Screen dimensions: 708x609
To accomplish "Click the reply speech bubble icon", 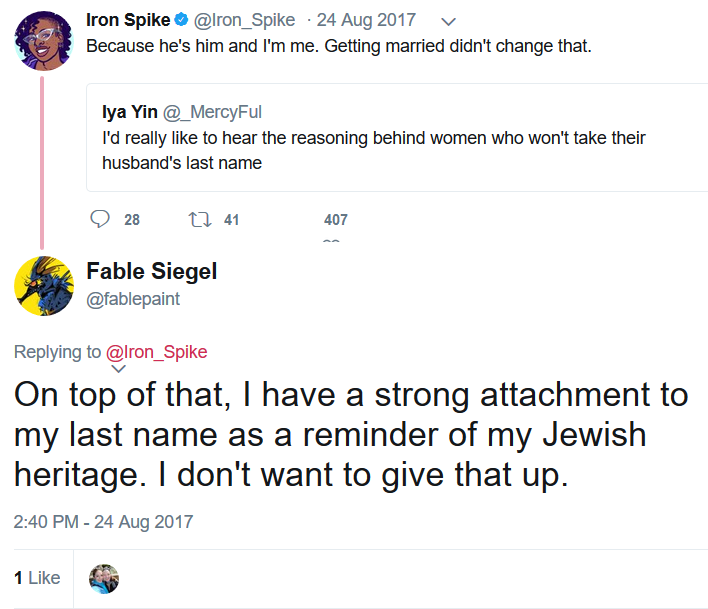I will pyautogui.click(x=100, y=219).
